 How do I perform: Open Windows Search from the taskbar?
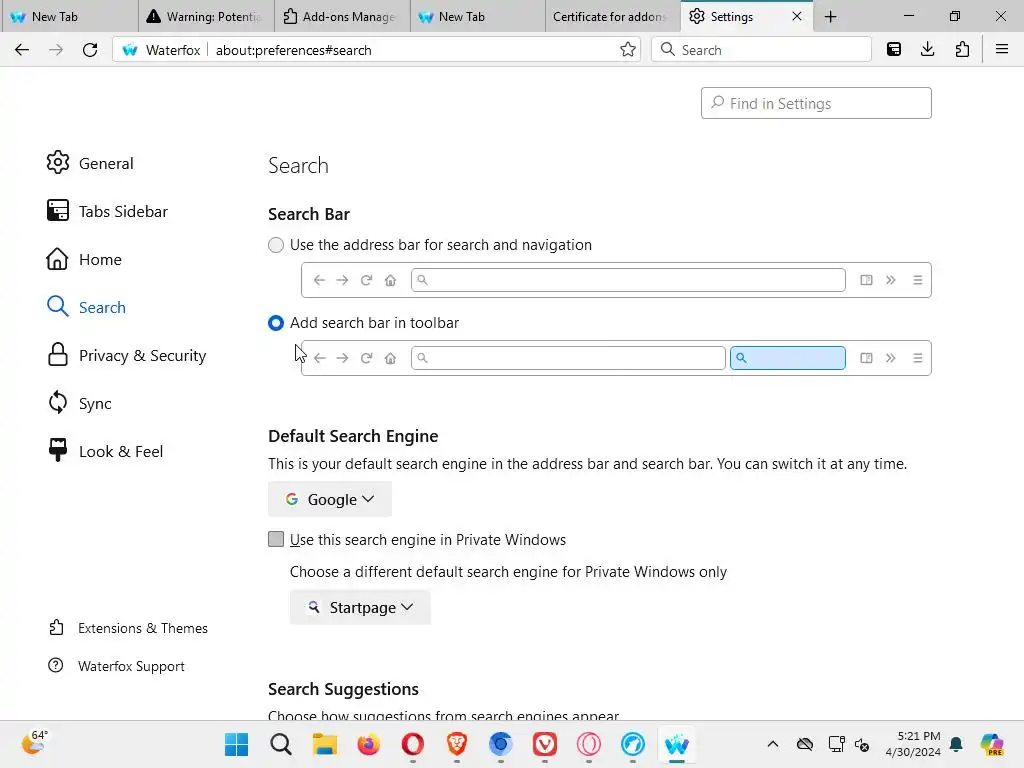coord(281,744)
